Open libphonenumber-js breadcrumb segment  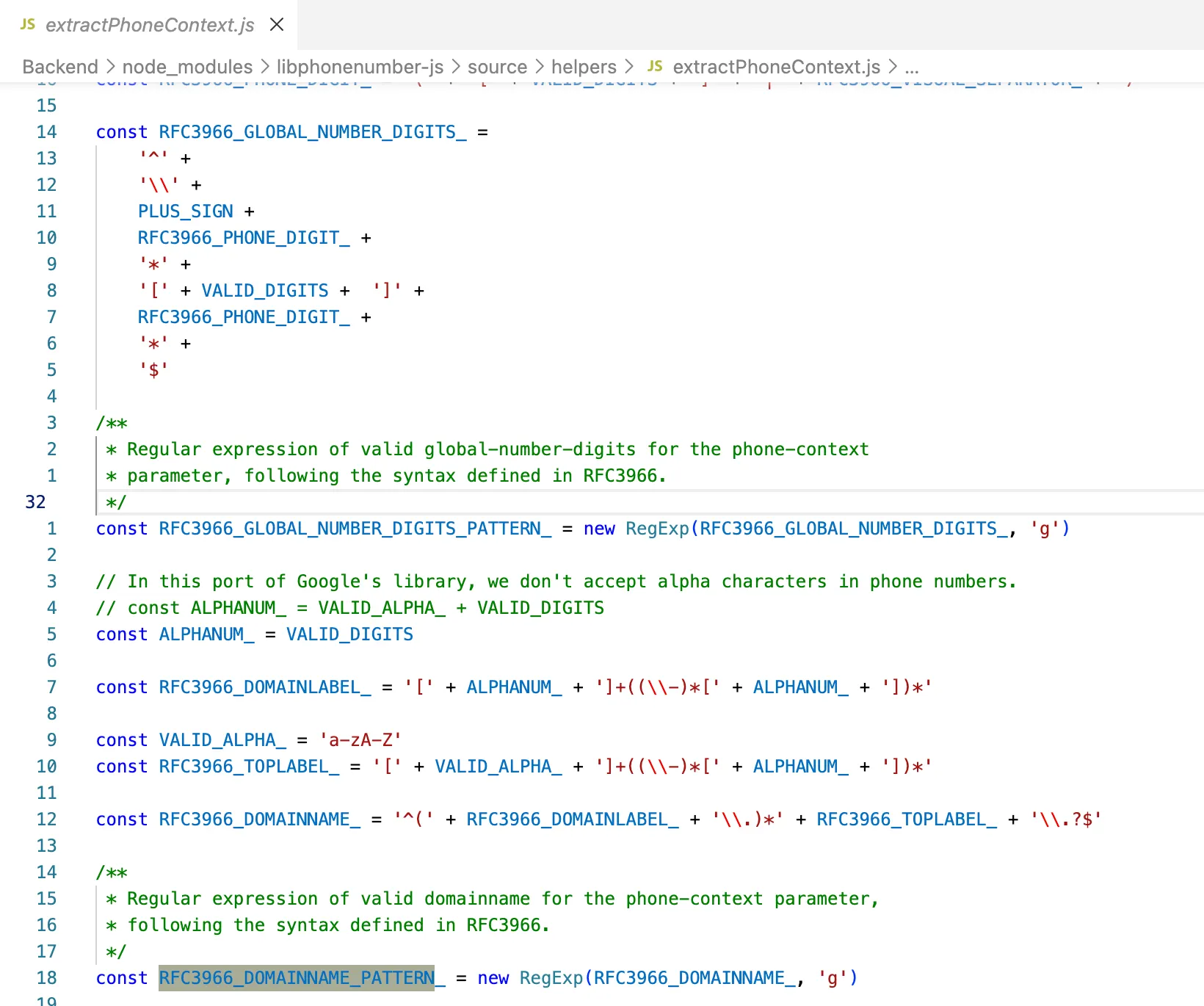coord(360,67)
